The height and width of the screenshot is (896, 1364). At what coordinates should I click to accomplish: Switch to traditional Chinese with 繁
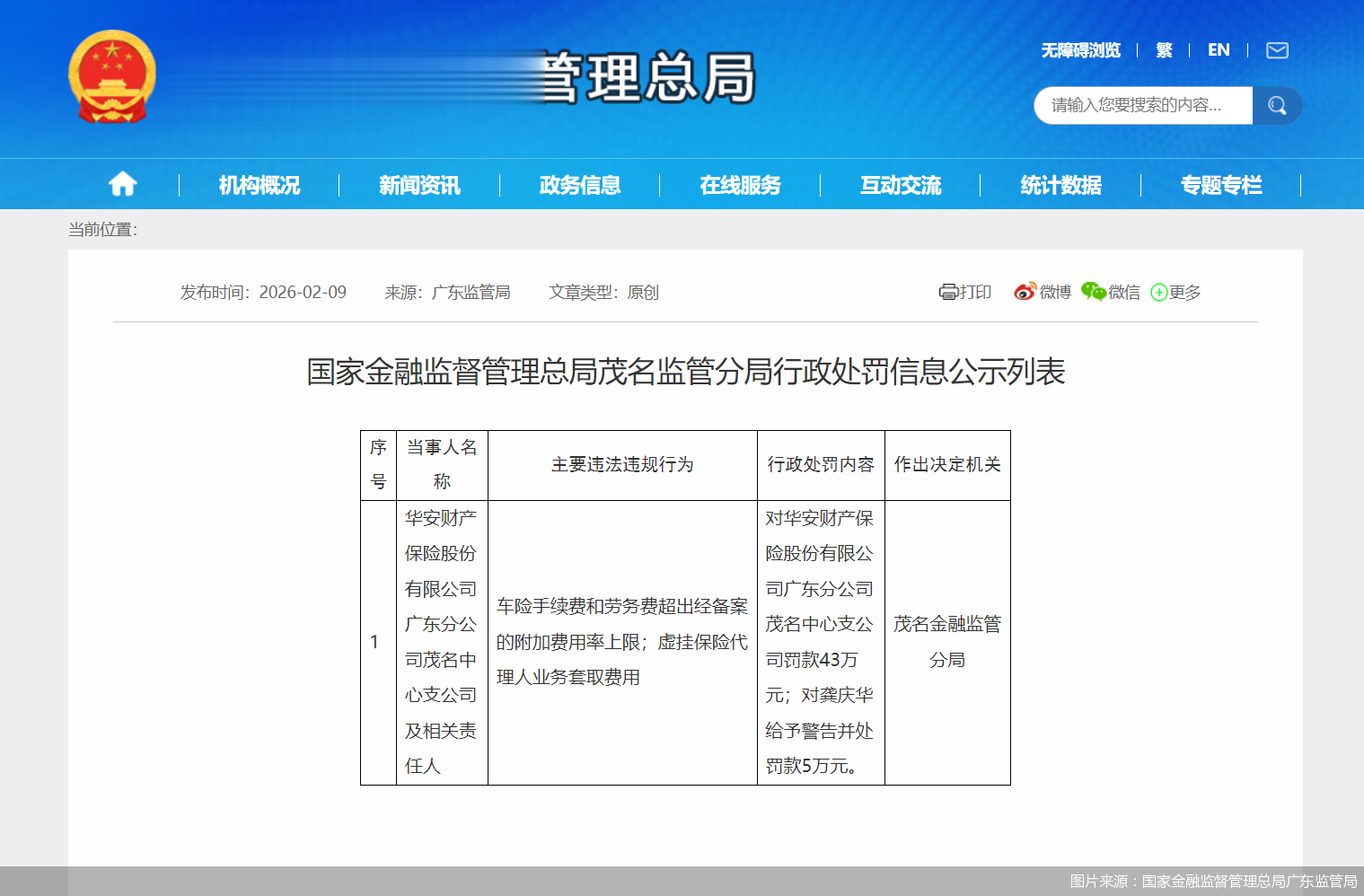[1164, 50]
